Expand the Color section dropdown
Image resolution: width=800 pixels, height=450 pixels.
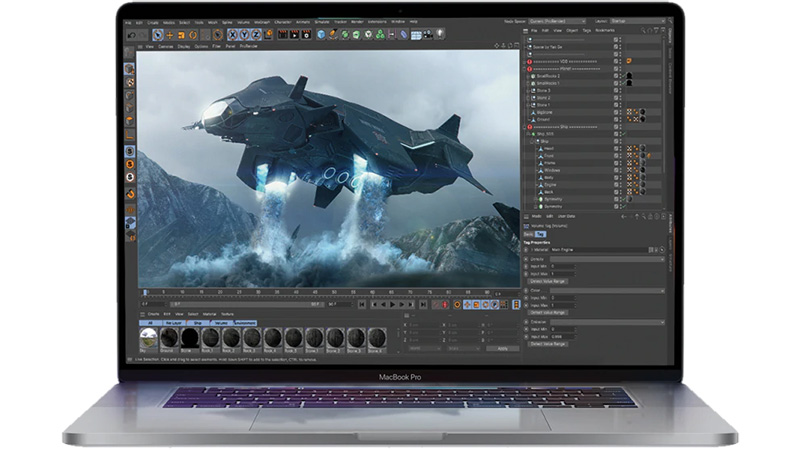(607, 291)
